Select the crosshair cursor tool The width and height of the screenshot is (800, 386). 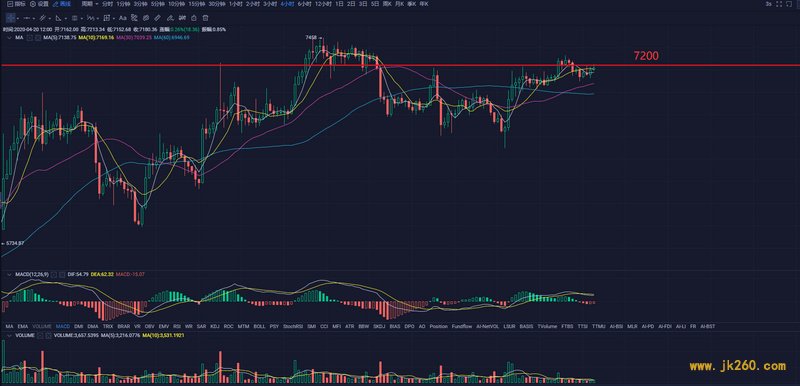tap(10, 18)
